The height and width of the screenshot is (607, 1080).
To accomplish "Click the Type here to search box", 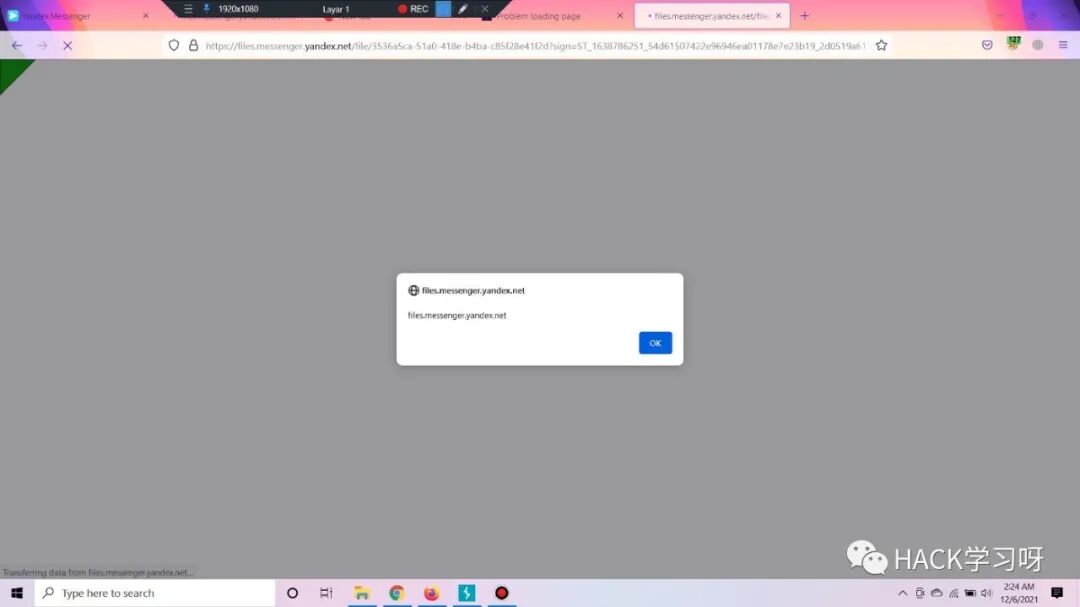I will 155,593.
